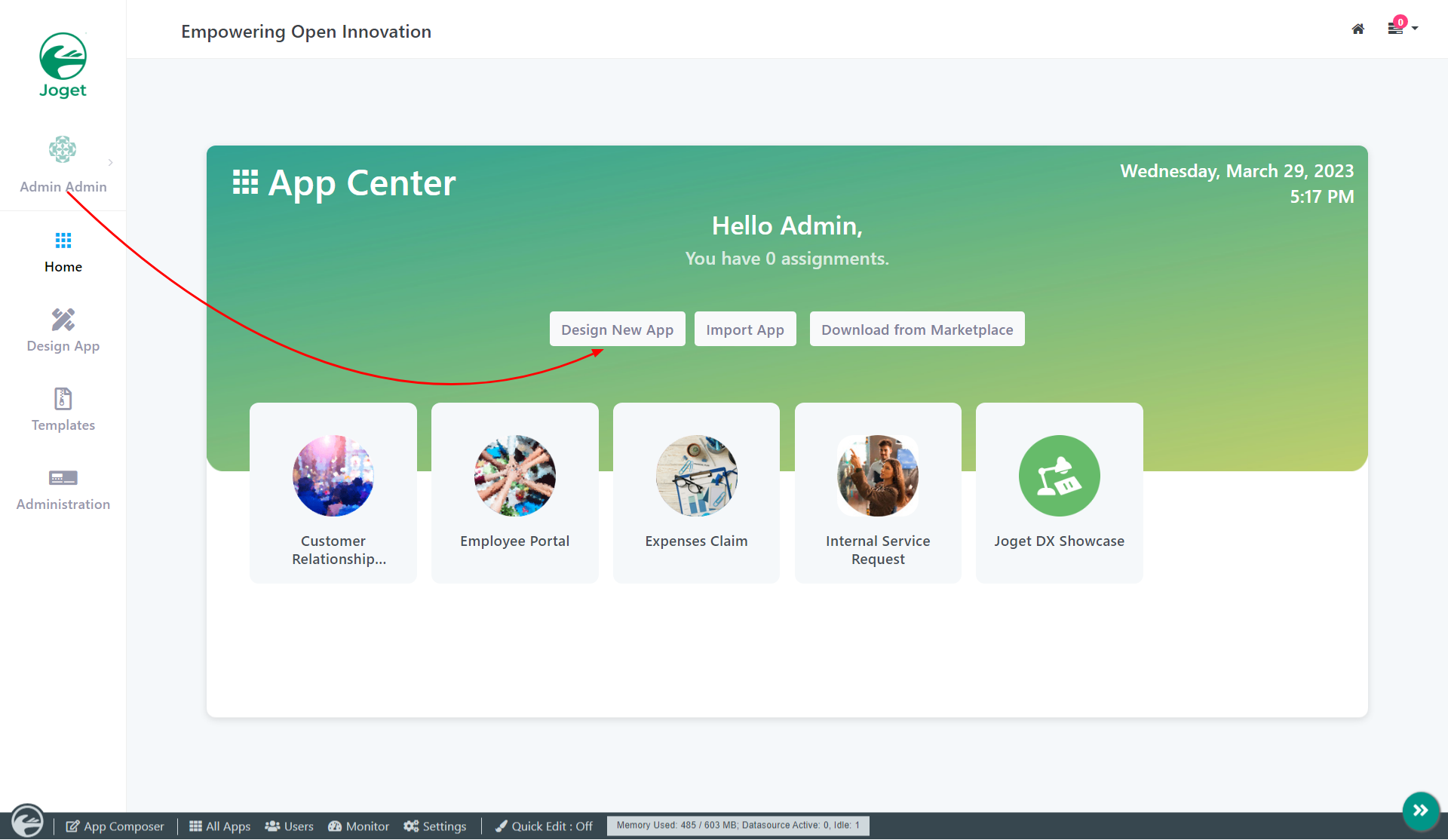The image size is (1448, 840).
Task: Open Templates from the sidebar
Action: coord(63,409)
